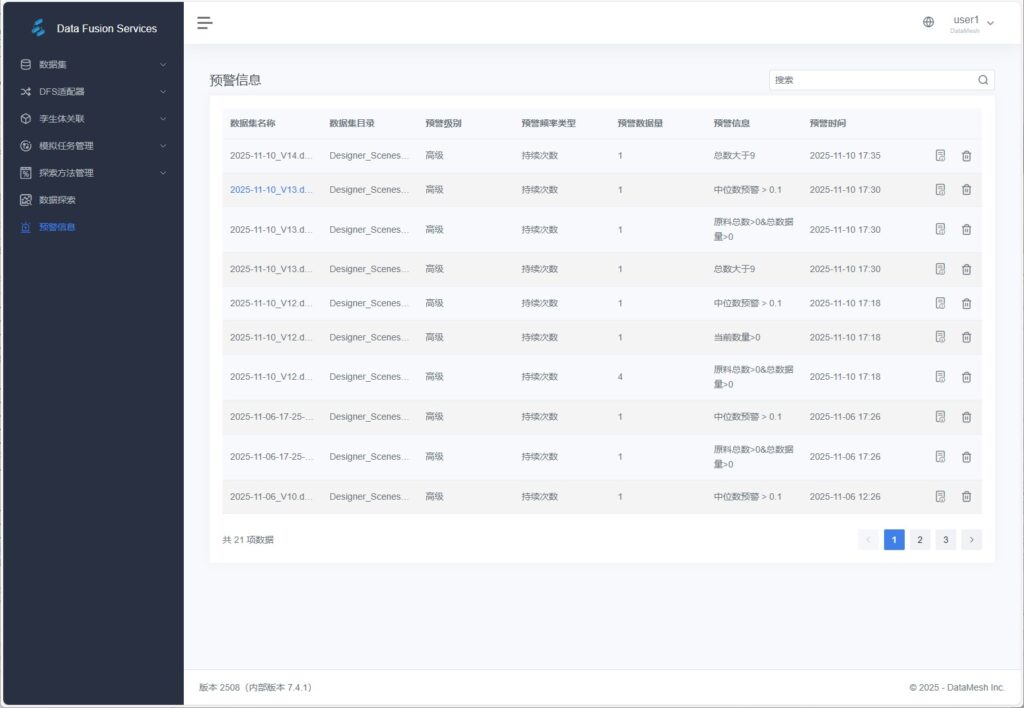The image size is (1024, 708).
Task: Go to page 2 of results
Action: click(x=920, y=540)
